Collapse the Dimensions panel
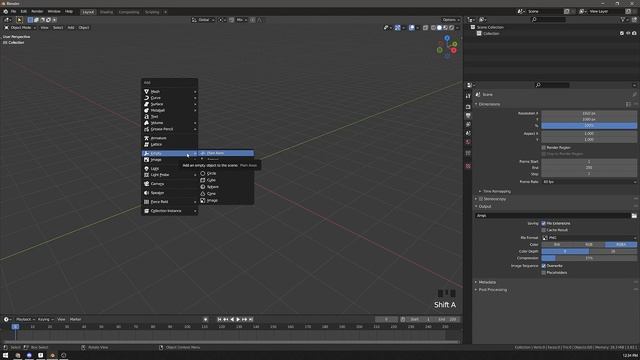Viewport: 640px width, 360px height. [489, 104]
